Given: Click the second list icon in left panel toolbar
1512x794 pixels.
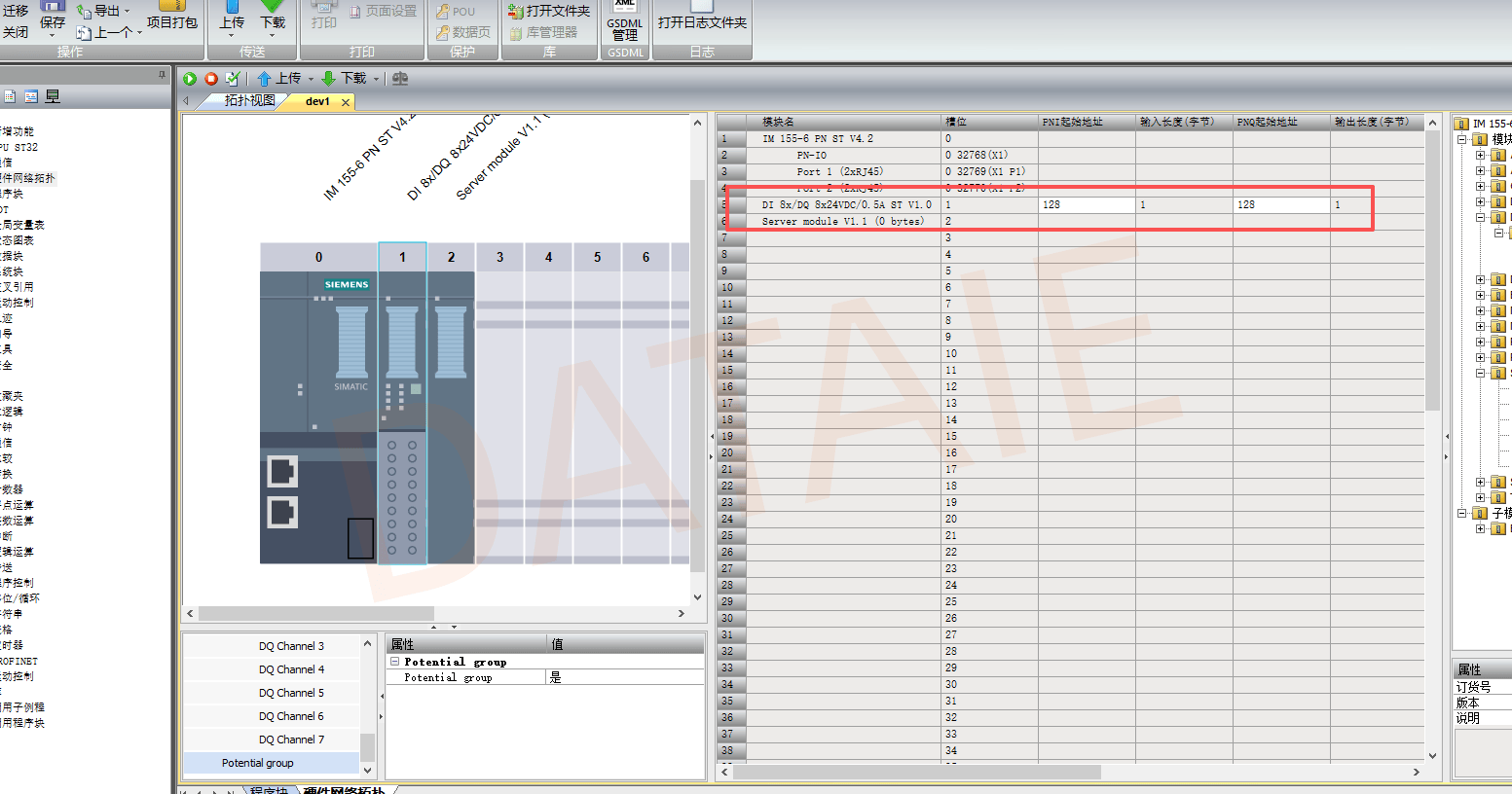Looking at the screenshot, I should click(x=31, y=96).
